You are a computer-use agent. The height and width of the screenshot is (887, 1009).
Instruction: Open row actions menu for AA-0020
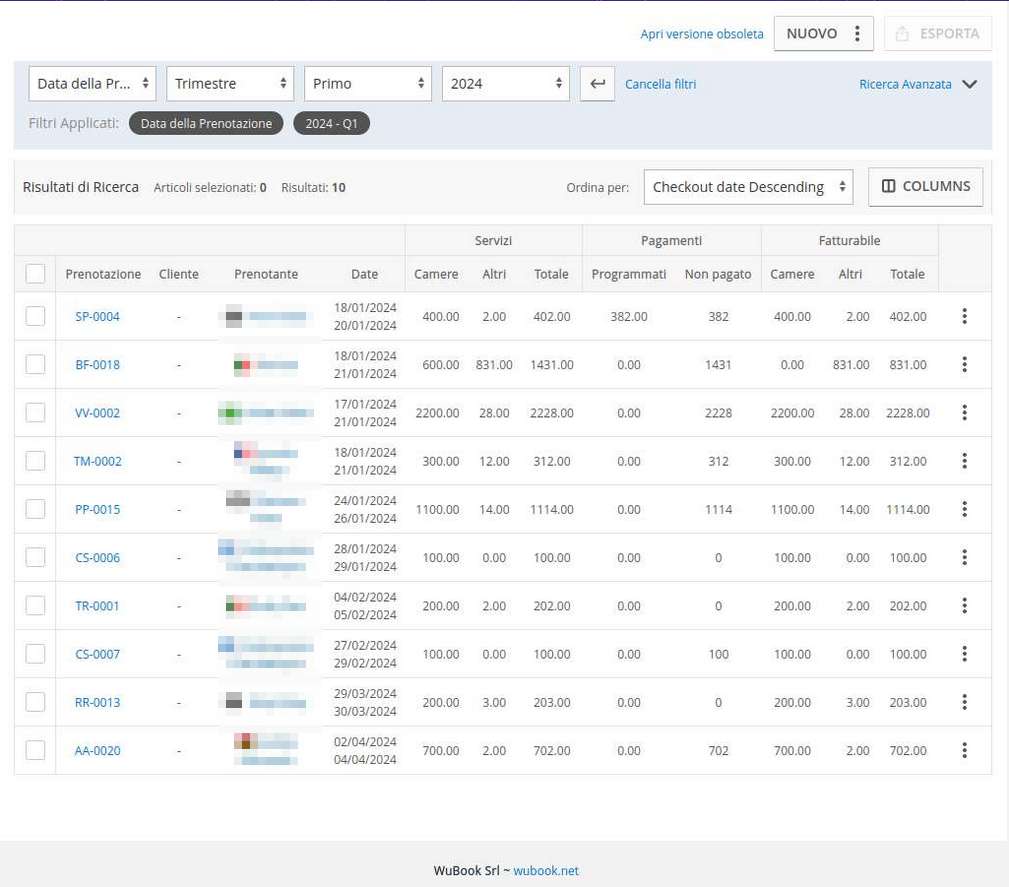(964, 751)
